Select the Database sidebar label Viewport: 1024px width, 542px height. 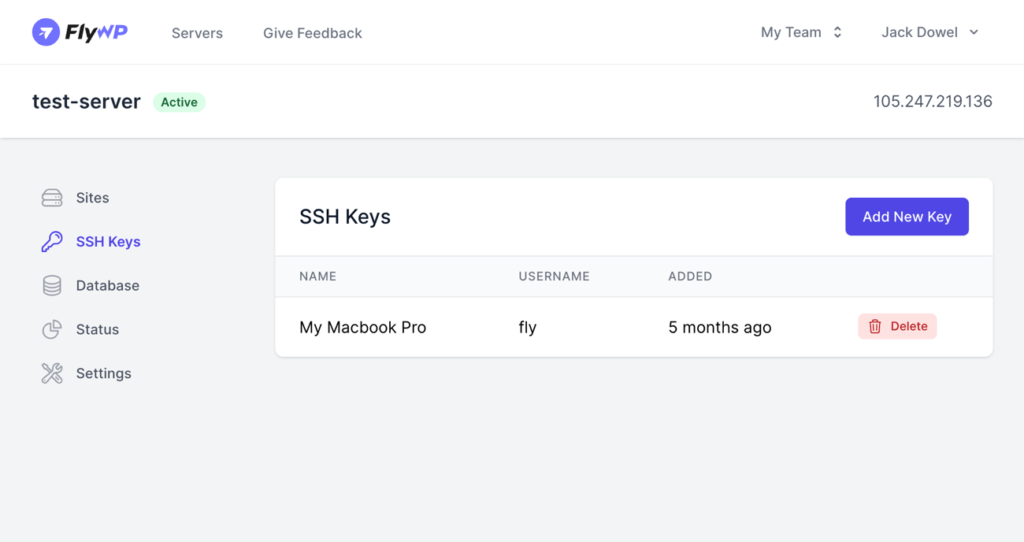108,285
